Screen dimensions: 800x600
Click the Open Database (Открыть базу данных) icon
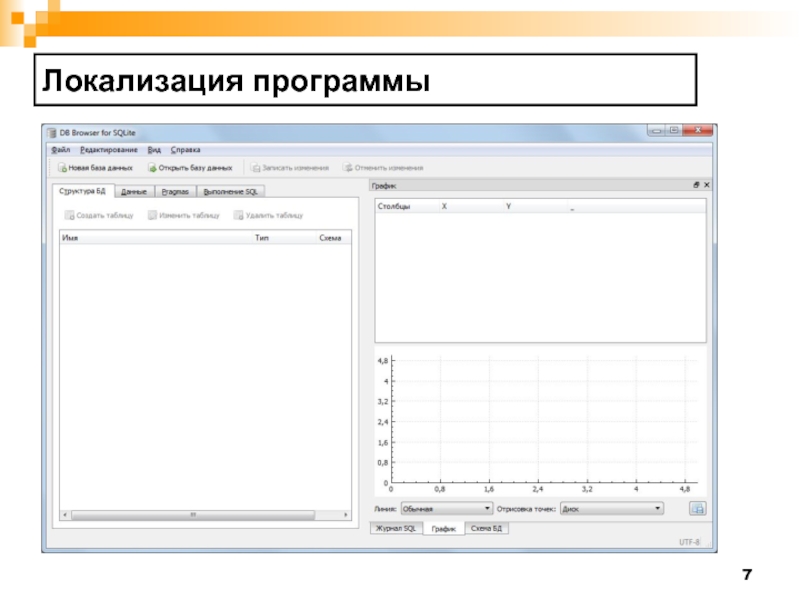pyautogui.click(x=152, y=168)
